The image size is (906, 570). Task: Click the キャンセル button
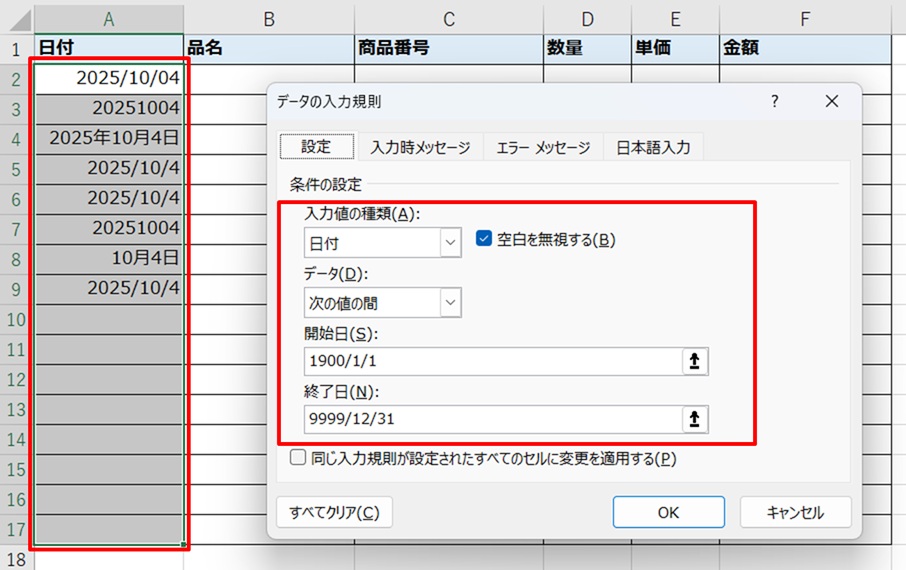coord(795,512)
